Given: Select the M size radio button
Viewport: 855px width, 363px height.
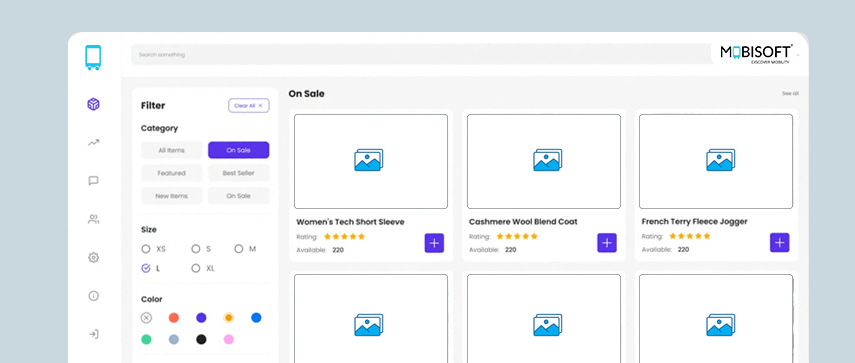Looking at the screenshot, I should [239, 249].
